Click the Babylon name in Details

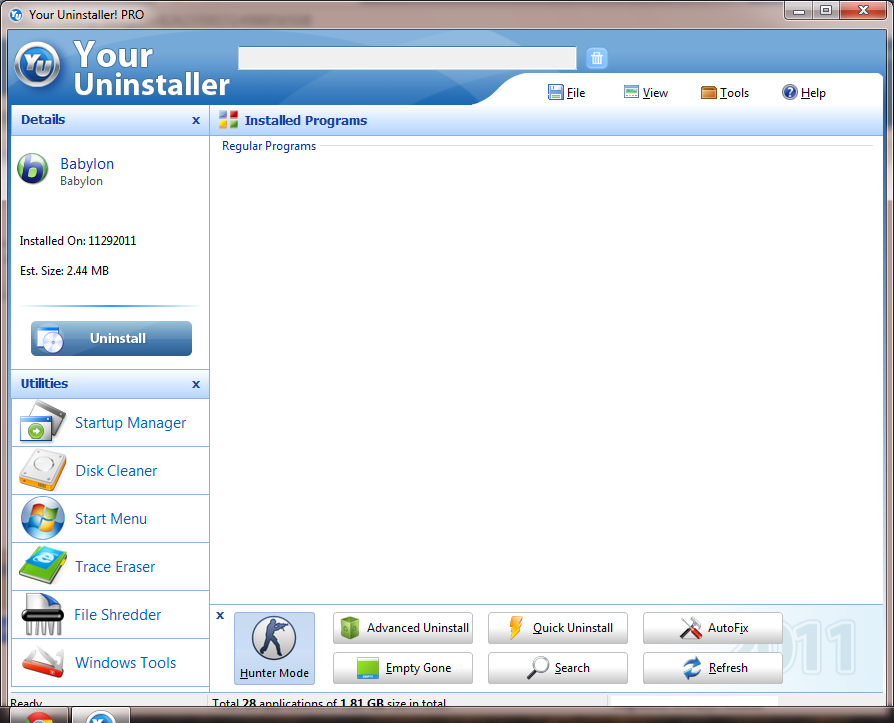87,164
